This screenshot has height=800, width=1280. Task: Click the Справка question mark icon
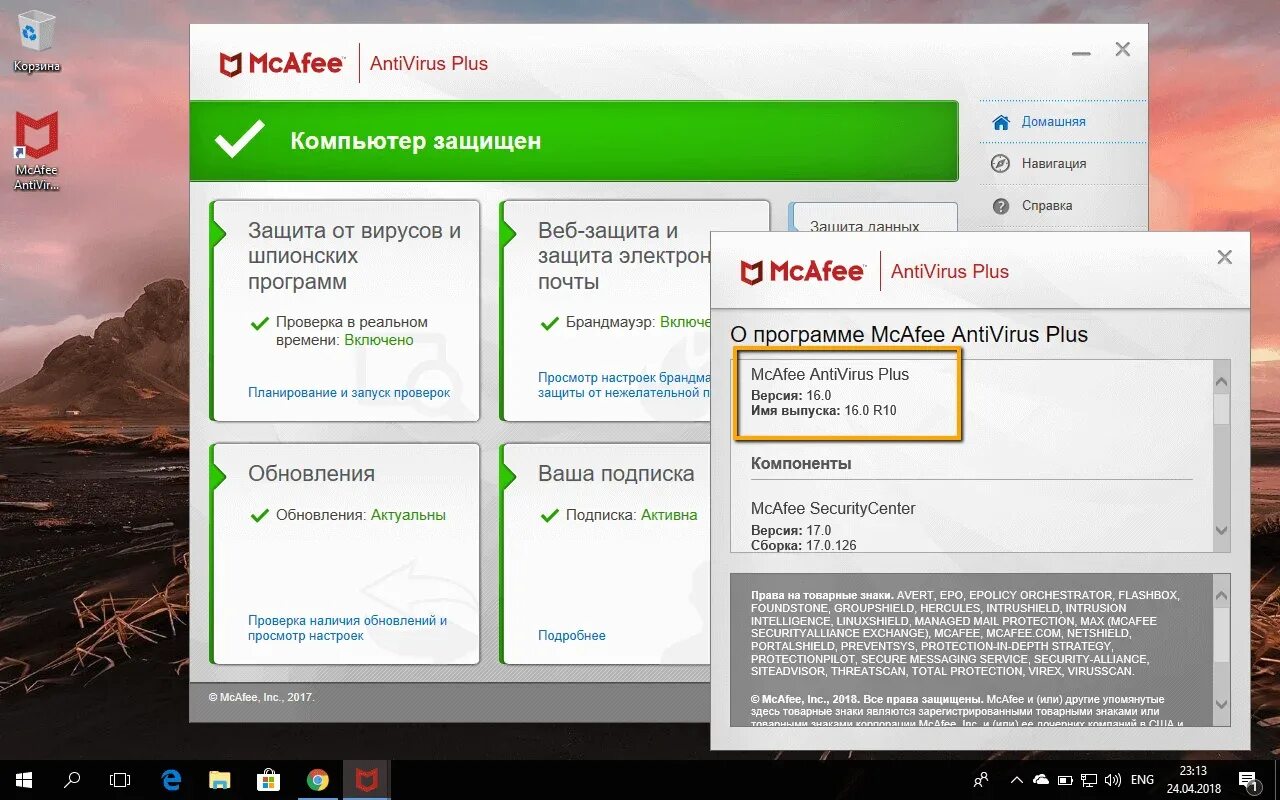(x=1000, y=206)
